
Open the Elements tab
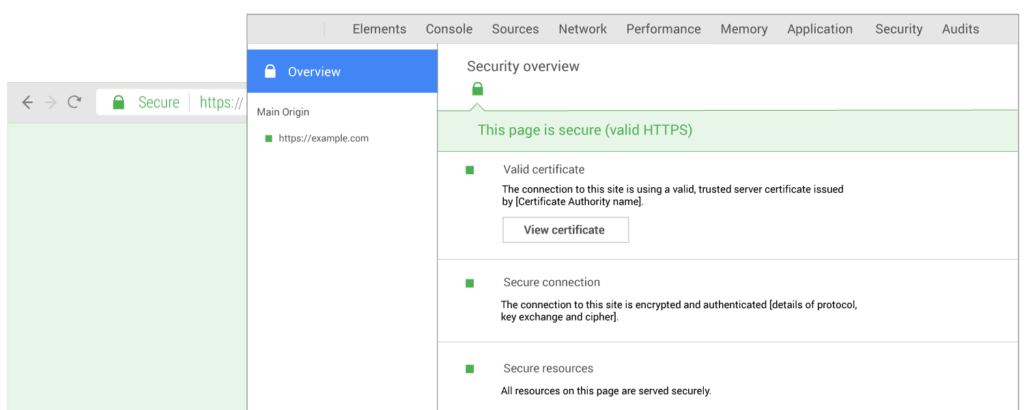(x=379, y=29)
